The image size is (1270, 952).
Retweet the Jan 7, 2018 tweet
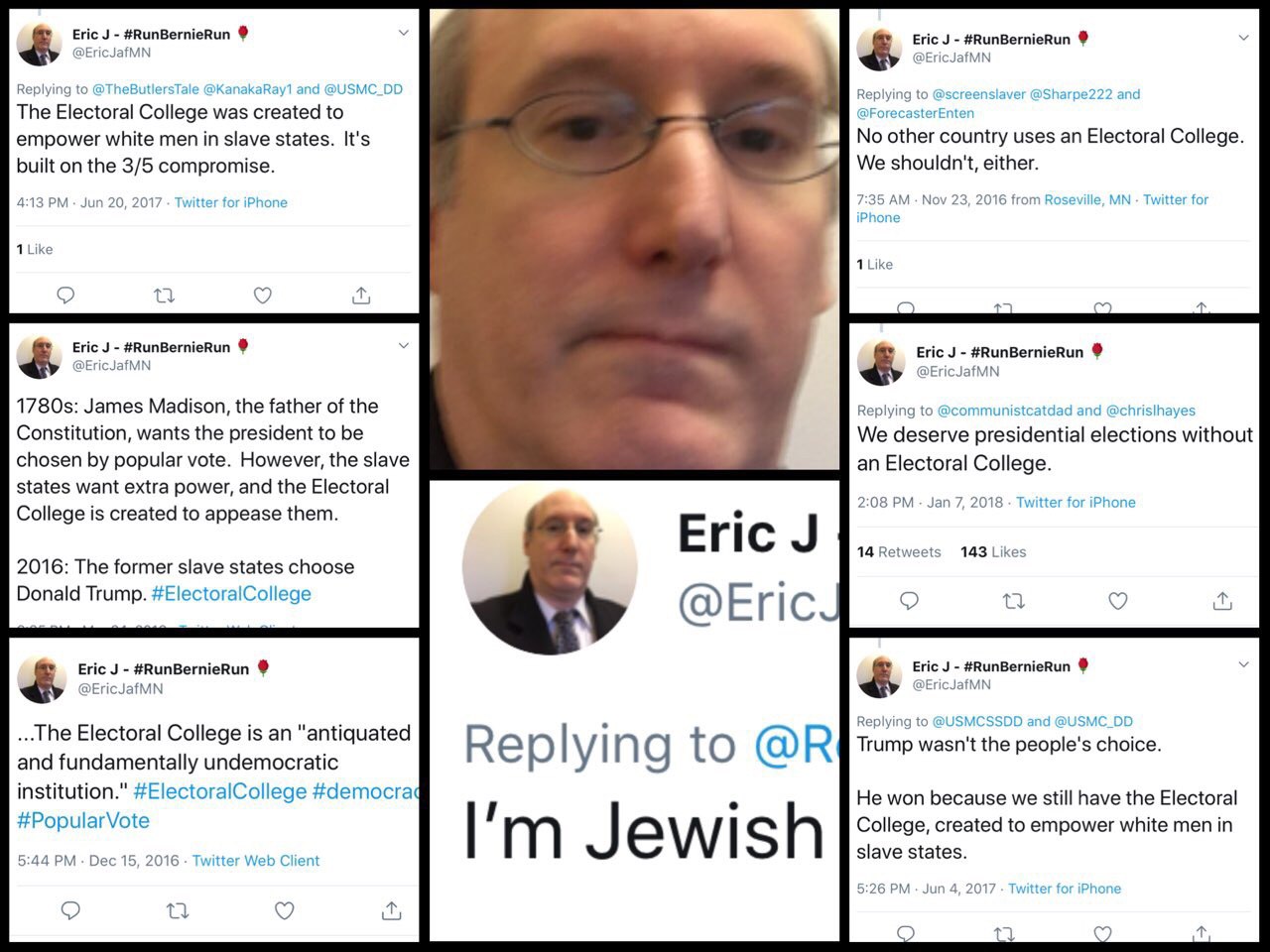[x=1013, y=600]
